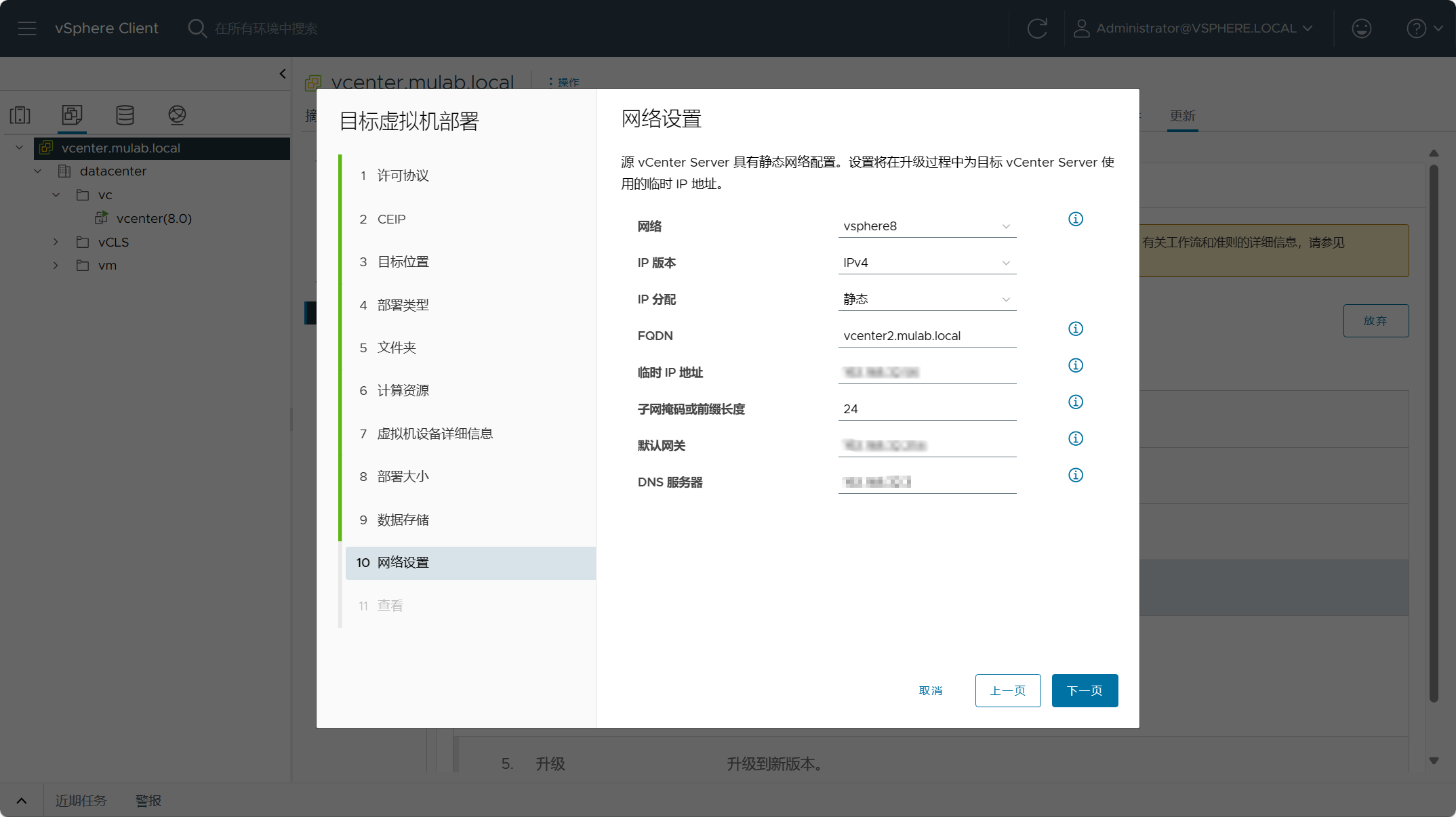
Task: Open the hamburger navigation menu
Action: pos(27,28)
